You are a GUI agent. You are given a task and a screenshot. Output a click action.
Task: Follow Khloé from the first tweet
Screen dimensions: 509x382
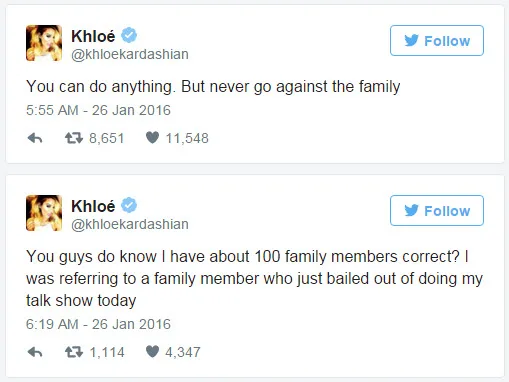(x=437, y=41)
